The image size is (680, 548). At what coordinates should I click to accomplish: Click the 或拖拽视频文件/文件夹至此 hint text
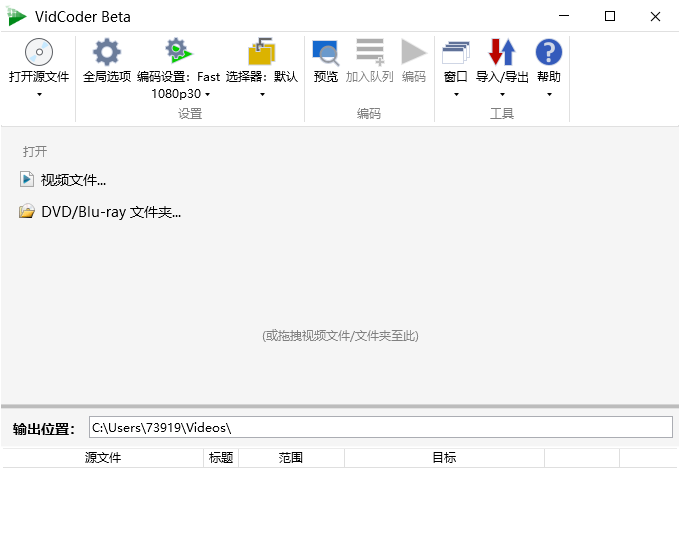[340, 336]
